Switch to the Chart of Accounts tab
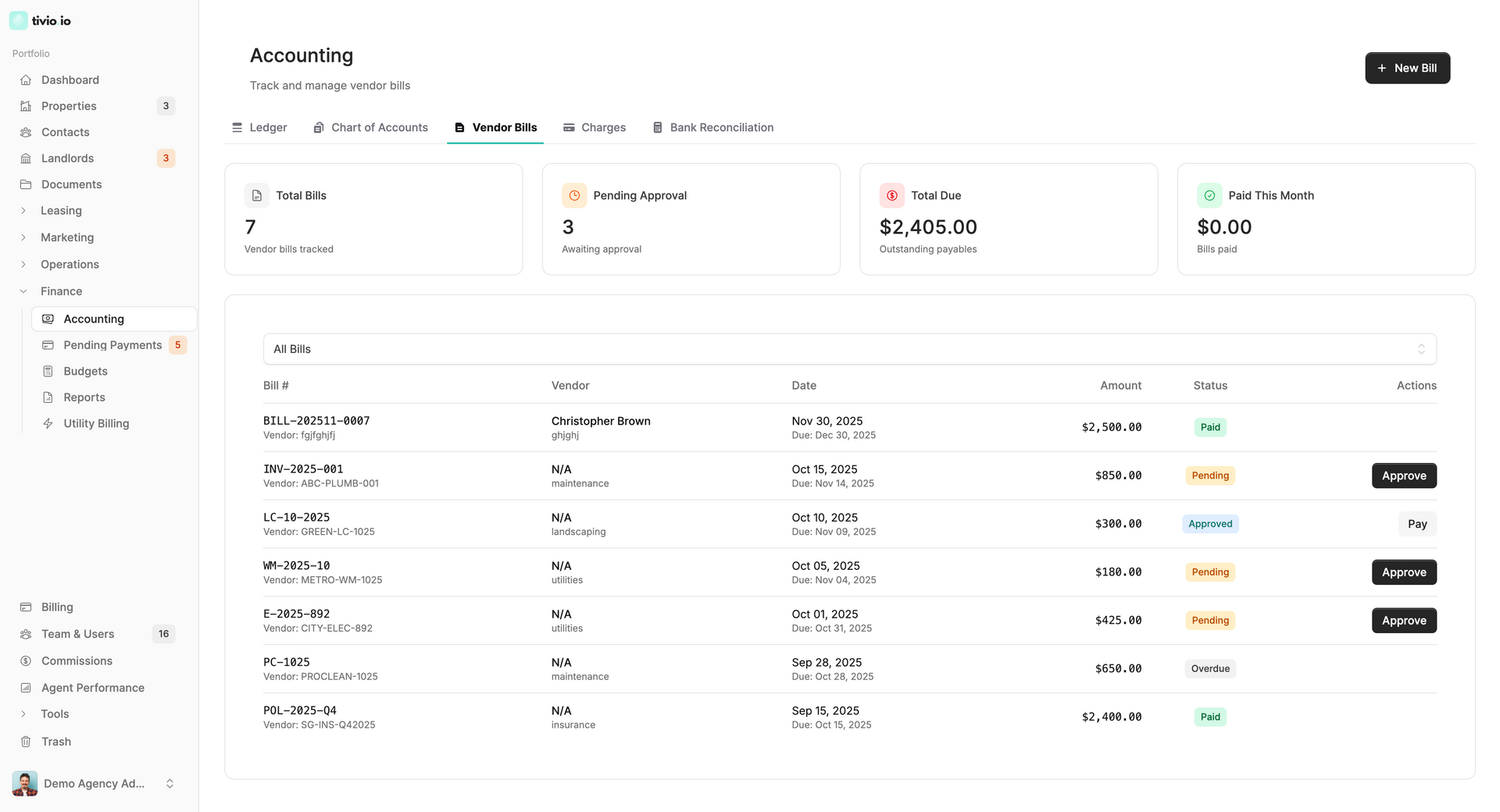This screenshot has width=1500, height=812. click(x=370, y=127)
